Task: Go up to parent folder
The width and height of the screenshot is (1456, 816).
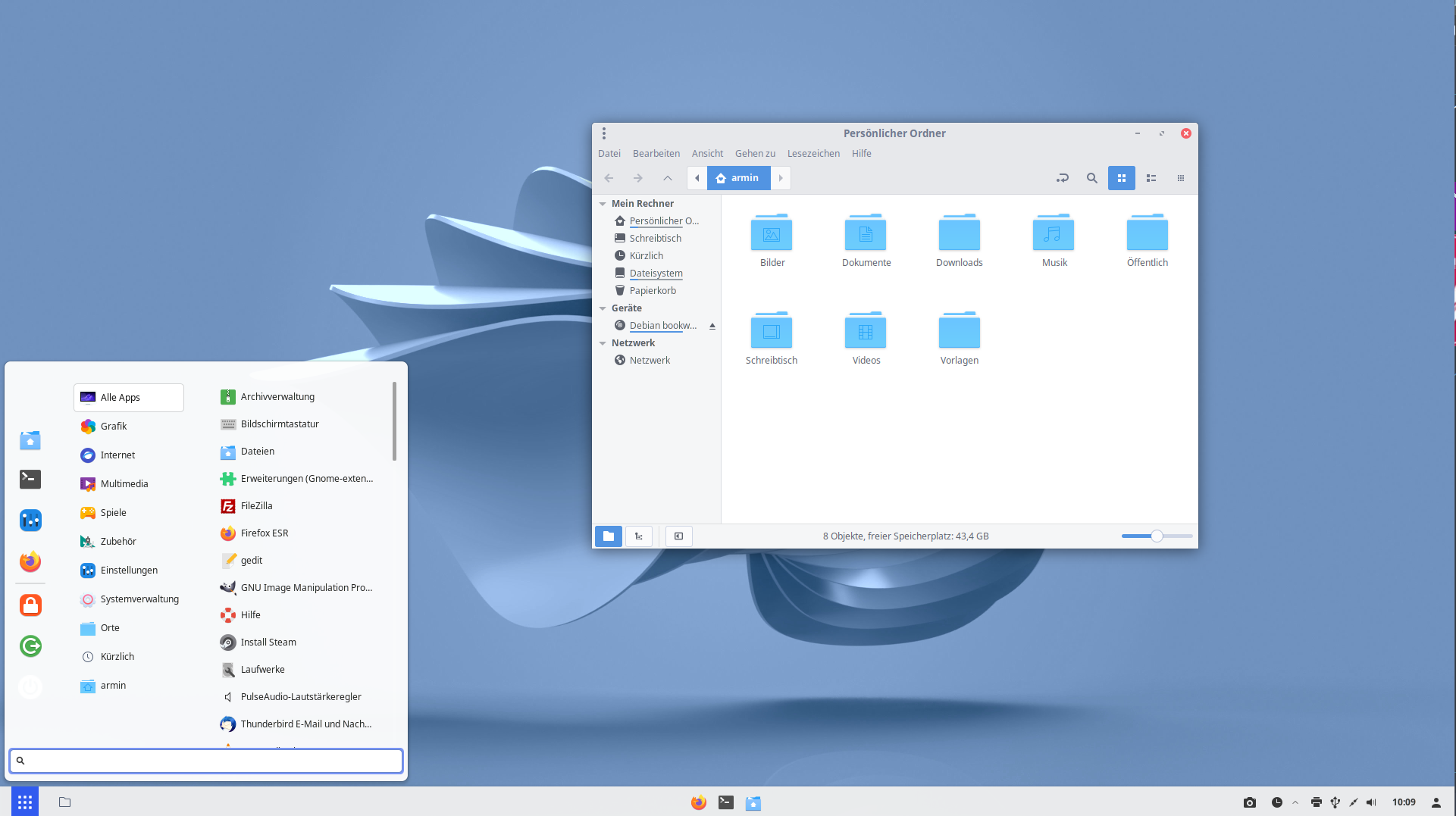Action: tap(667, 178)
